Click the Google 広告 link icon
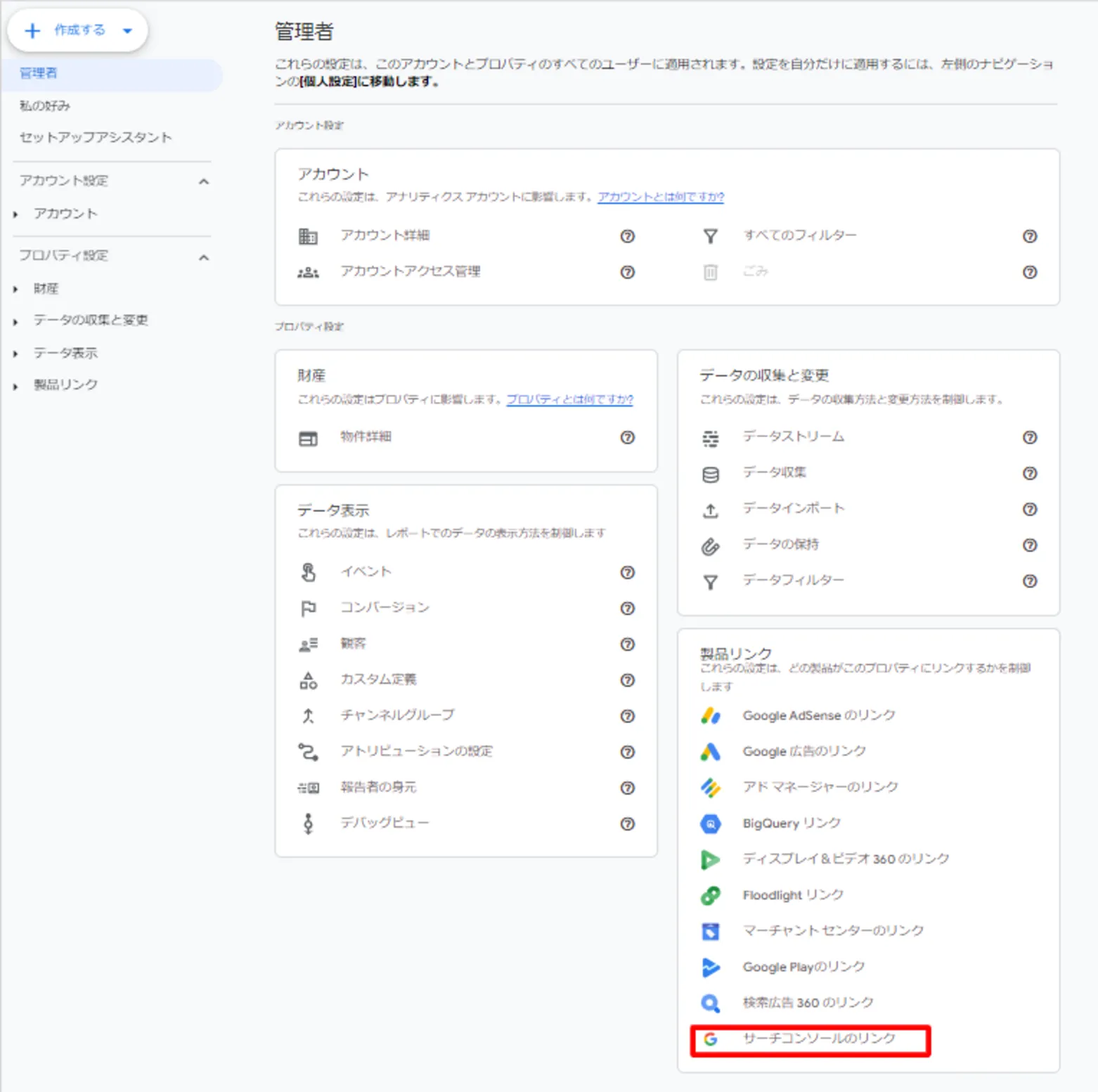 [x=711, y=751]
